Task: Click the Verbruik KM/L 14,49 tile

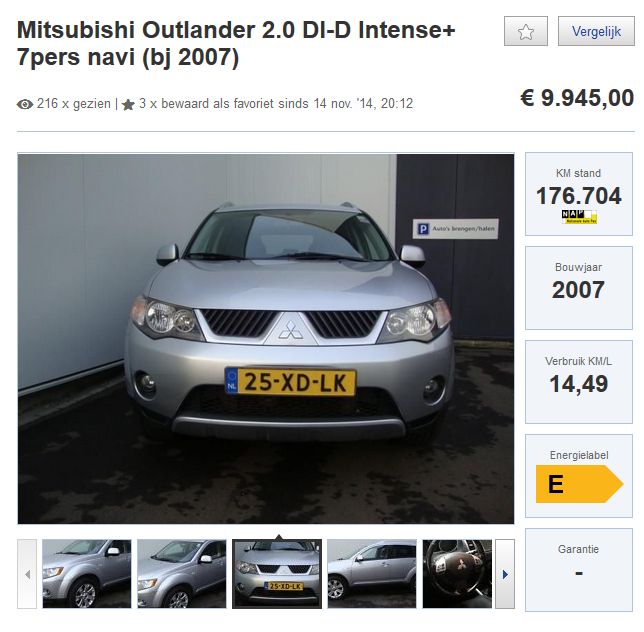Action: 579,382
